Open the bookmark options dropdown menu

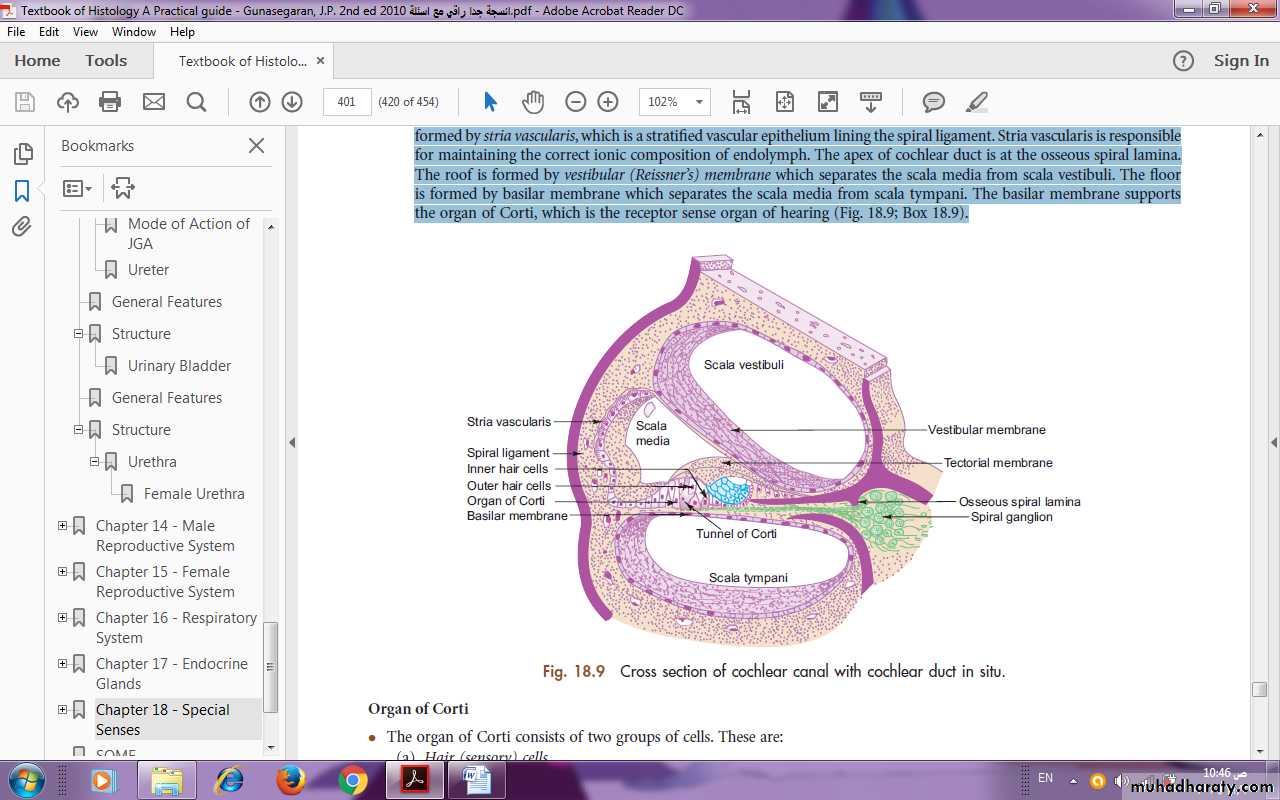[77, 188]
